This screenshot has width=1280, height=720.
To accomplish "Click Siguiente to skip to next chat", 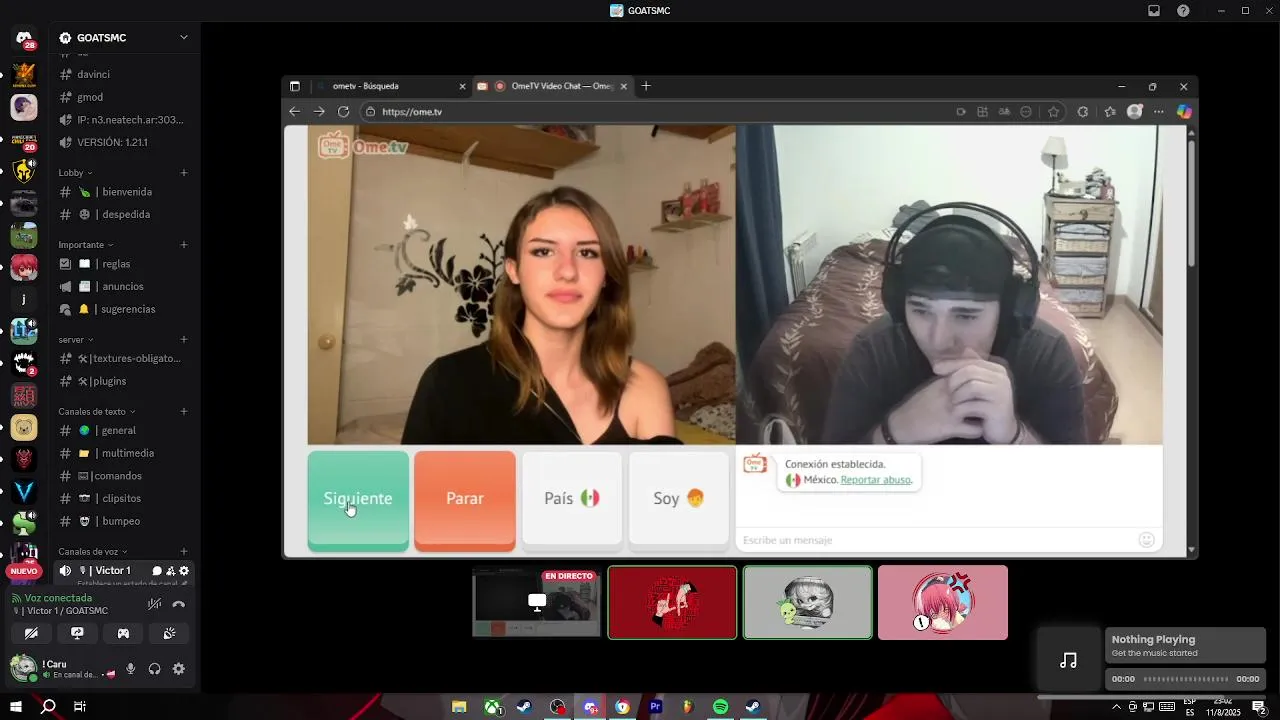I will coord(358,499).
